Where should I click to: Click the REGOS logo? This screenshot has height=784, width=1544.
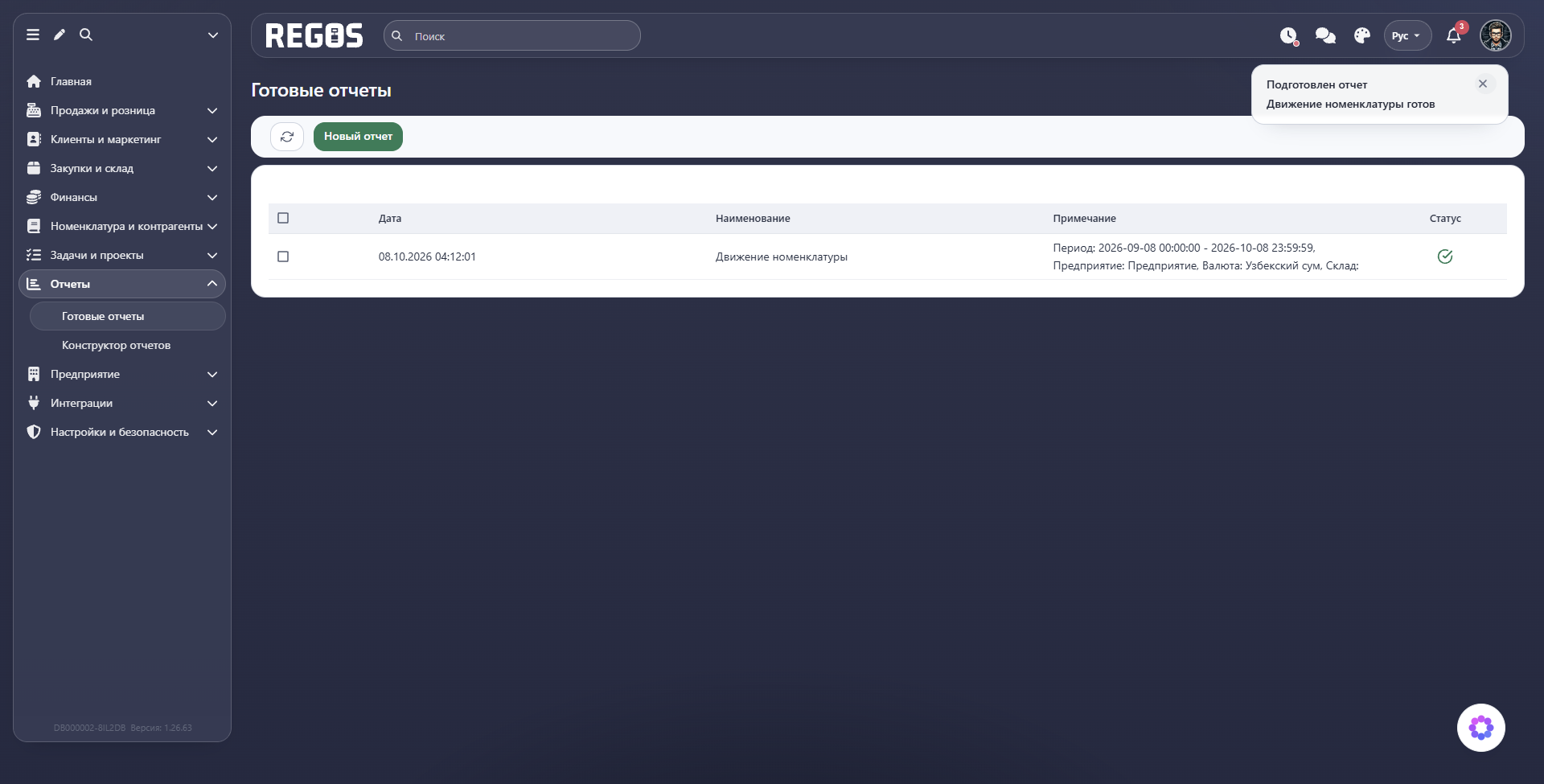[314, 35]
